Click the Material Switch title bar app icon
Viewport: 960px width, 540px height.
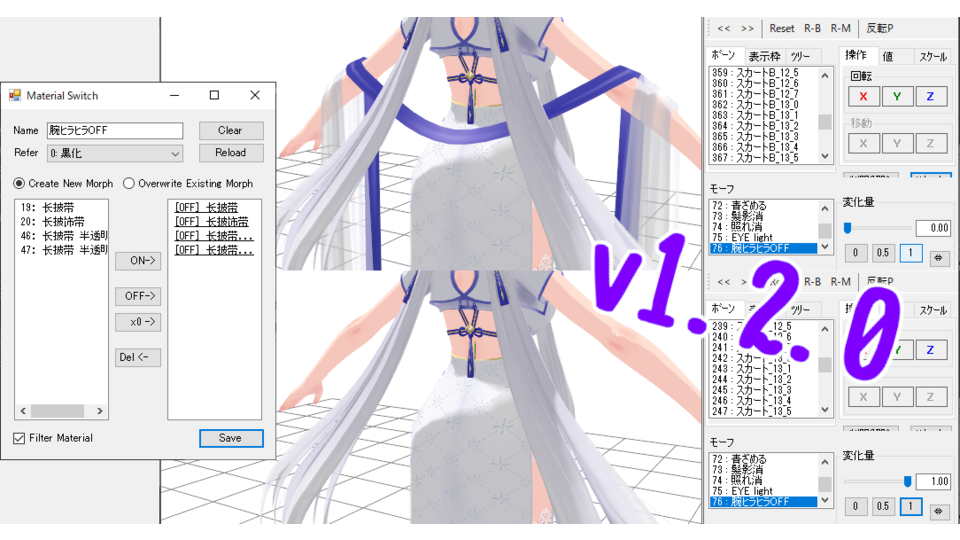tap(15, 96)
